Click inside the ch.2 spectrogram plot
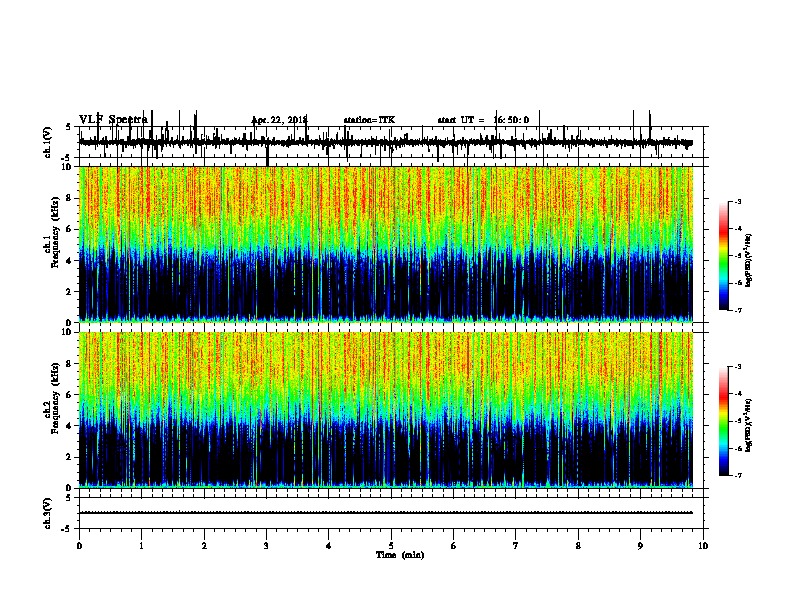 pos(386,410)
